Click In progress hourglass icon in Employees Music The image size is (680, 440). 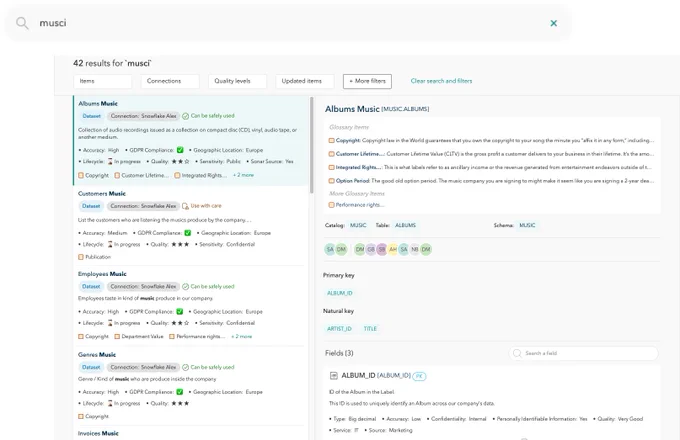click(x=110, y=323)
